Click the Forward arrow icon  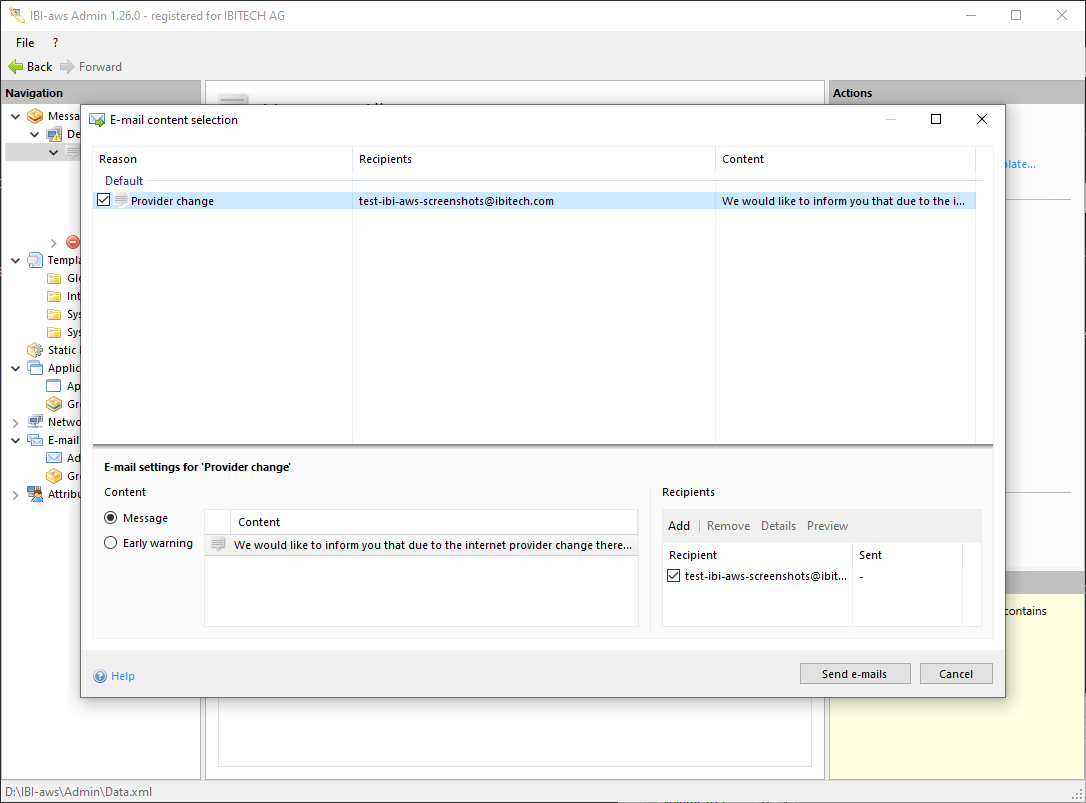[67, 67]
